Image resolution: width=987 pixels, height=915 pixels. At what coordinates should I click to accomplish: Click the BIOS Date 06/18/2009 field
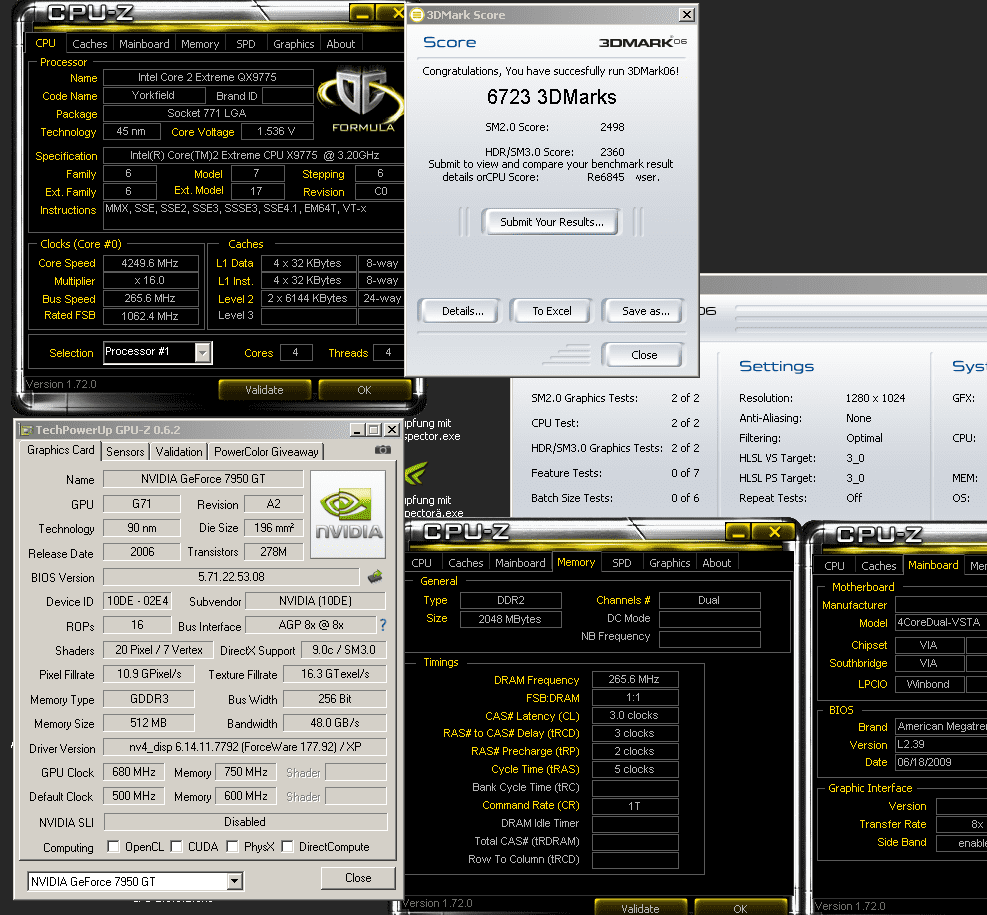(x=941, y=762)
